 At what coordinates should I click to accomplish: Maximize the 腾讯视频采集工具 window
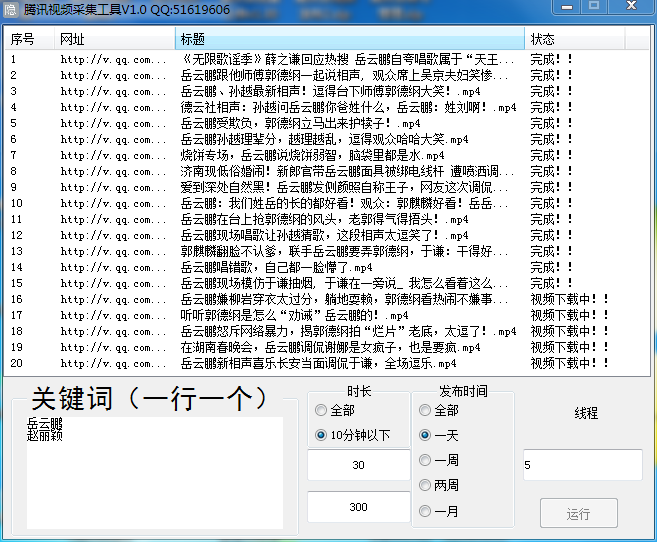coord(593,6)
